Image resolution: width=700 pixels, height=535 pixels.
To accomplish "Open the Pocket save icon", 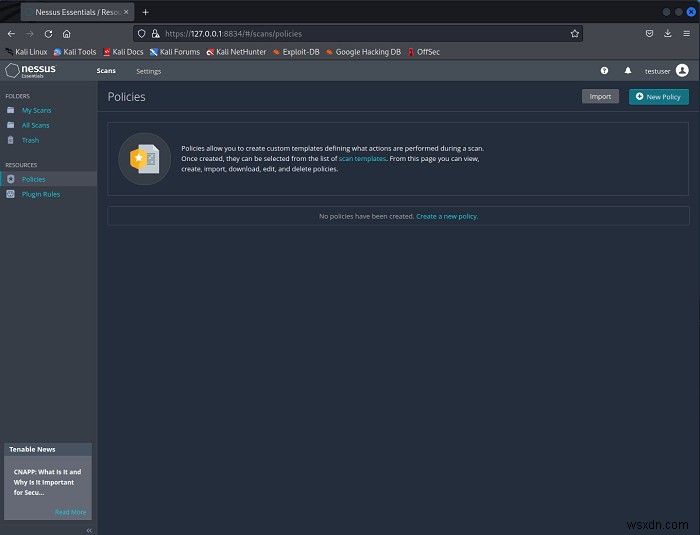I will [x=650, y=33].
